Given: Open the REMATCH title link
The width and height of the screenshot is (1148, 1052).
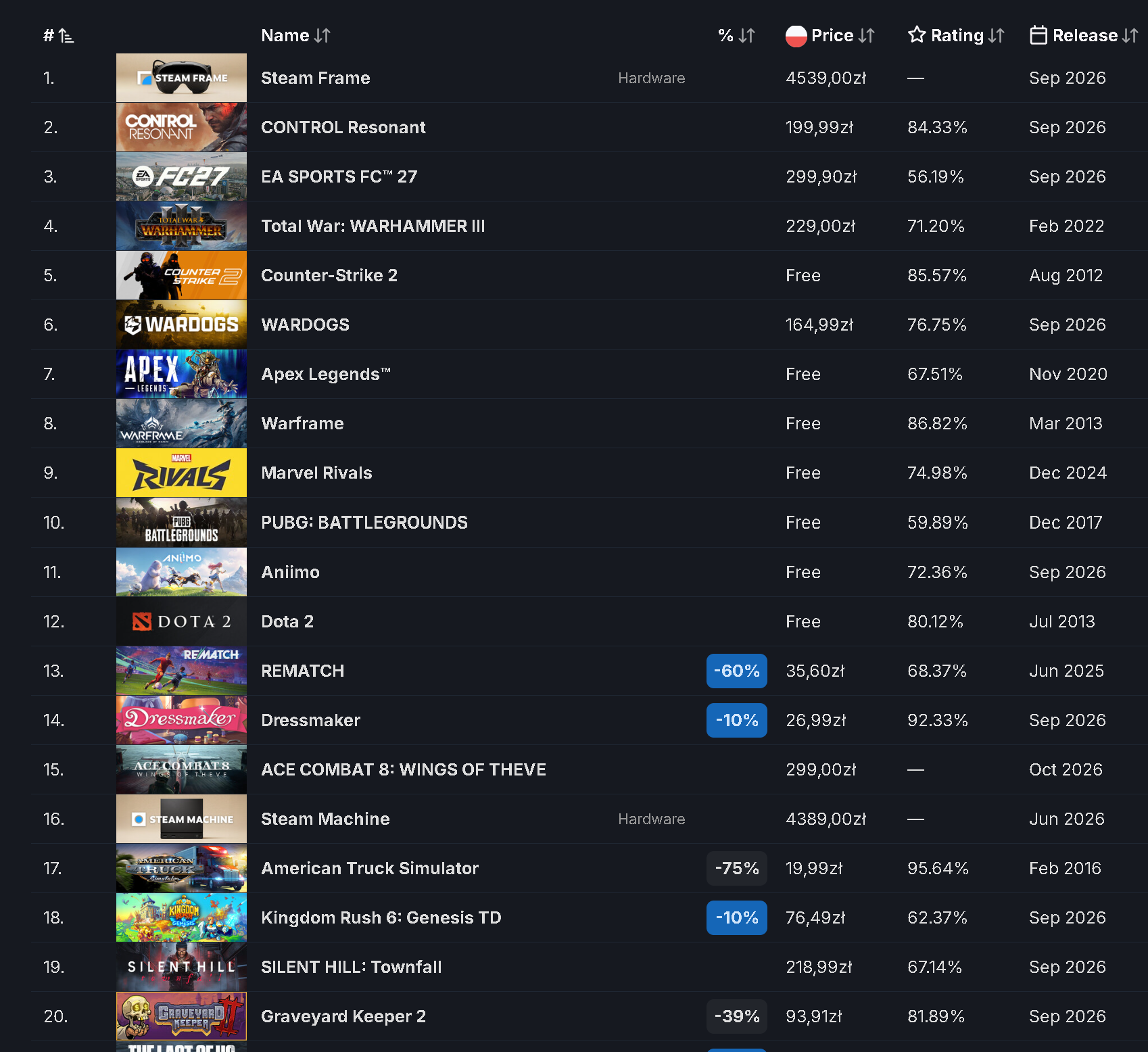Looking at the screenshot, I should coord(303,671).
